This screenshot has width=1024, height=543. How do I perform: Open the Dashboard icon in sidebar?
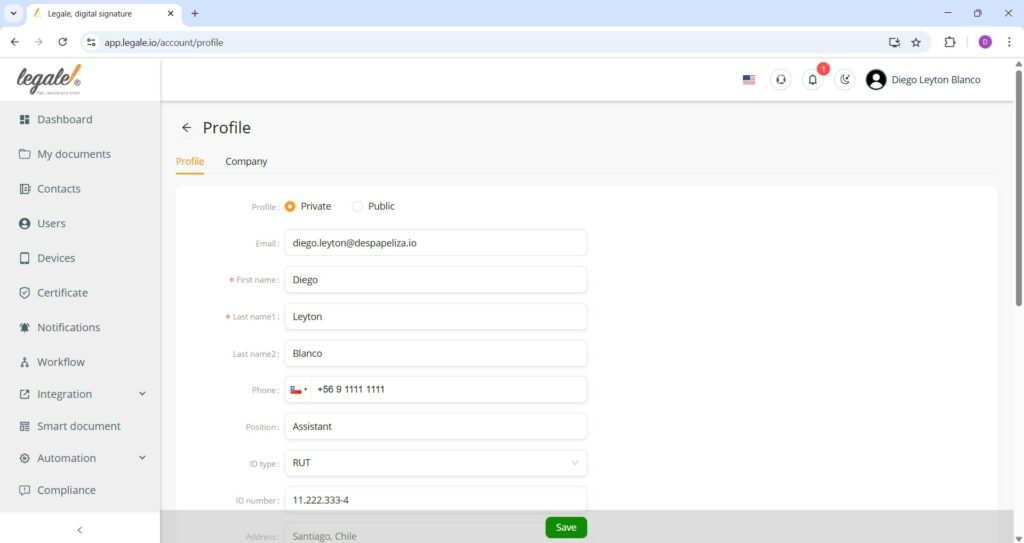(24, 120)
